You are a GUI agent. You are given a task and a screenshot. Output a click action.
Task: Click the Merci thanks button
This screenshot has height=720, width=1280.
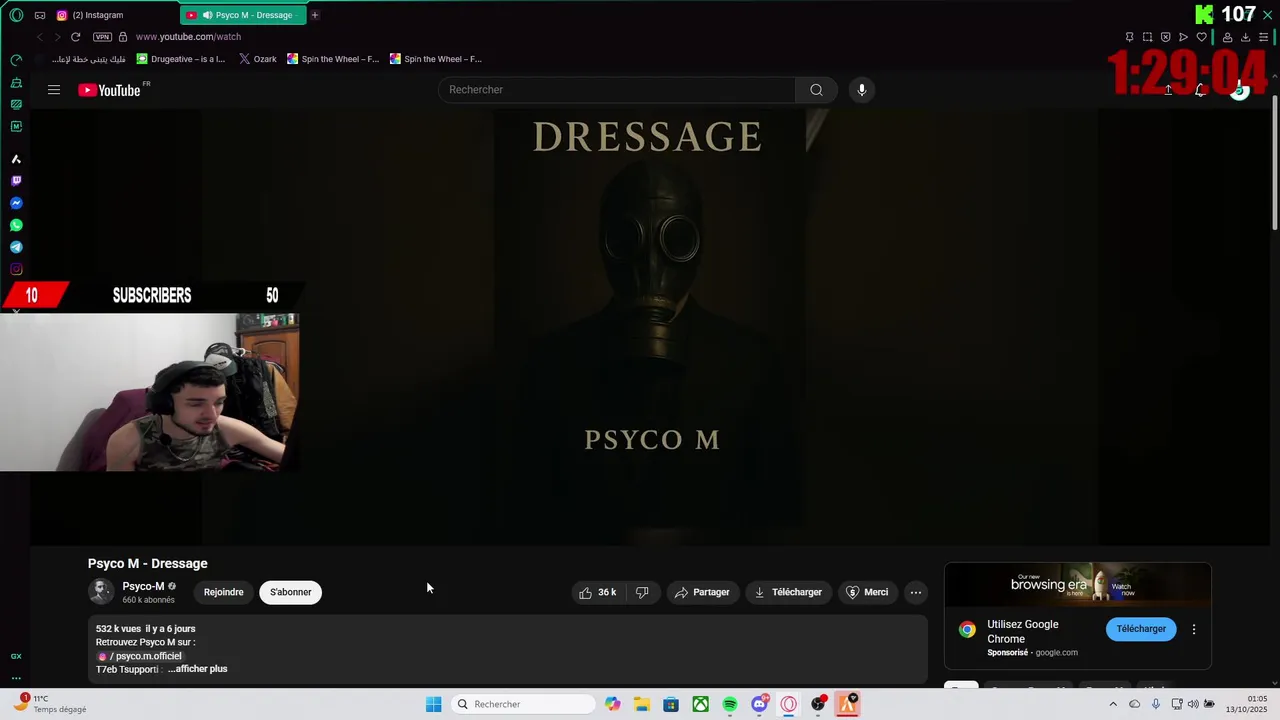click(x=868, y=592)
